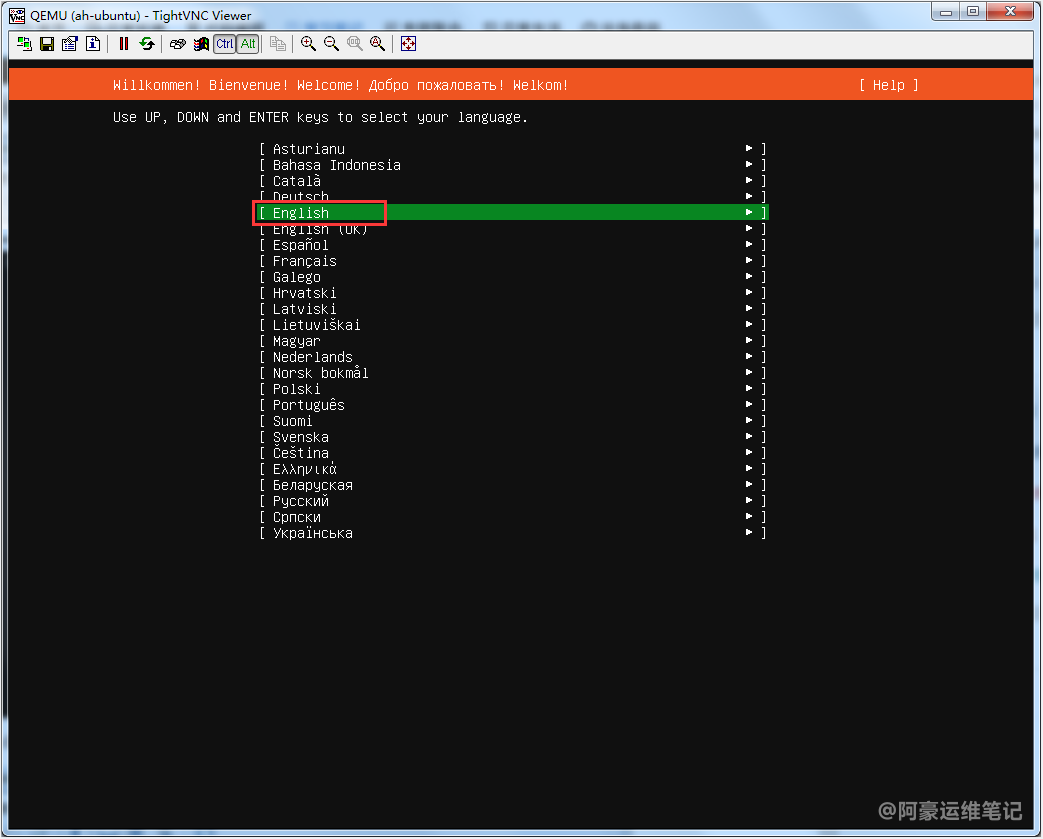Select English from the language list

[301, 213]
